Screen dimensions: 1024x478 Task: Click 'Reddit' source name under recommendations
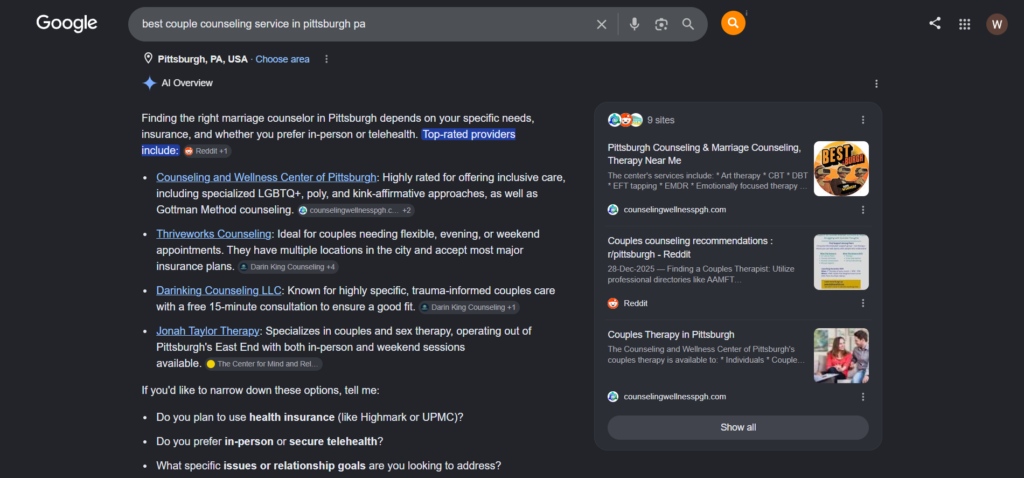coord(635,303)
